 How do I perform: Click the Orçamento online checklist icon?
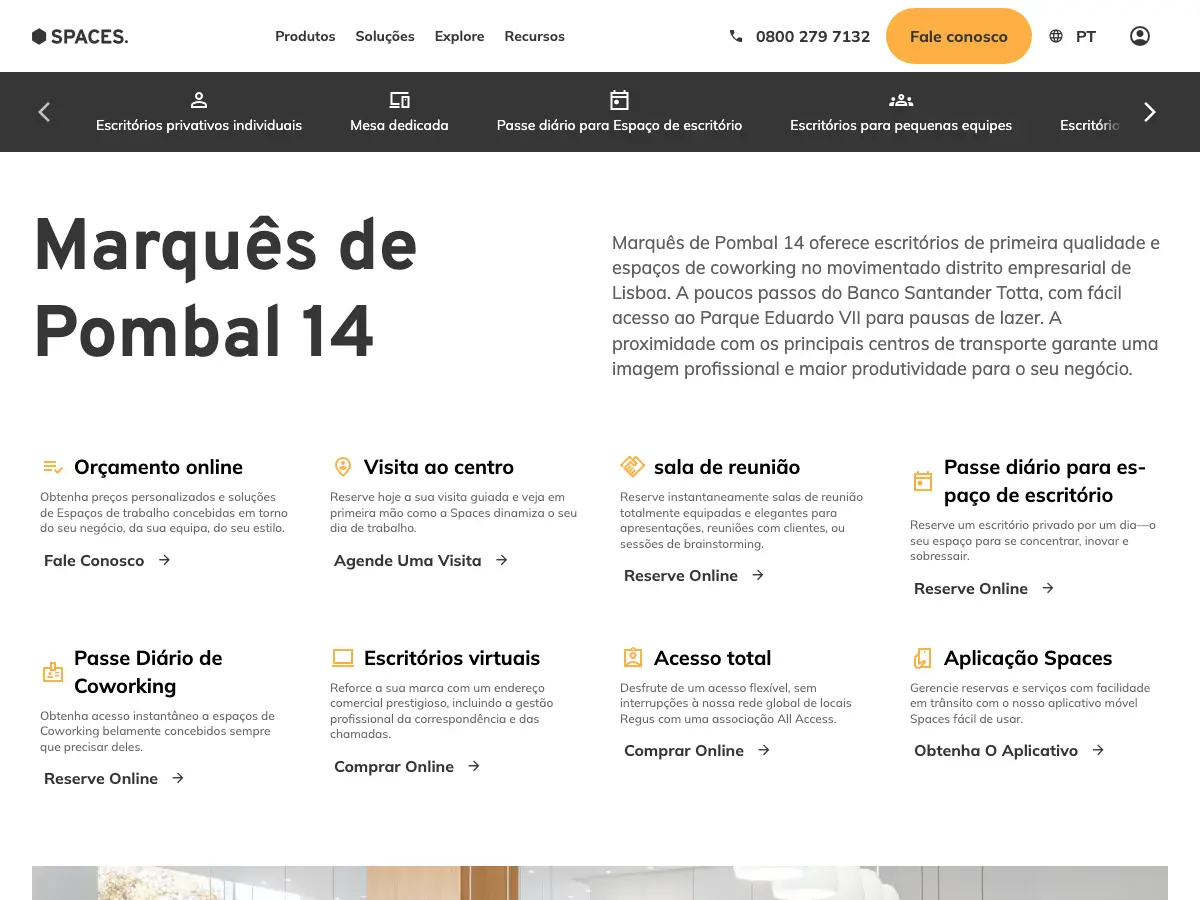click(53, 467)
